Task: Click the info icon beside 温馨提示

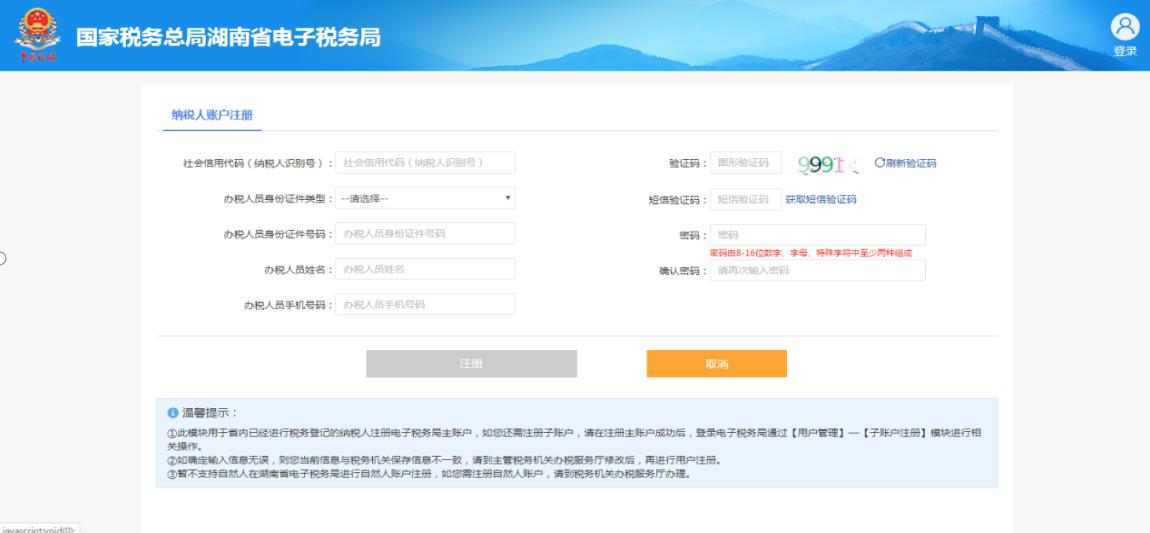Action: click(x=172, y=413)
